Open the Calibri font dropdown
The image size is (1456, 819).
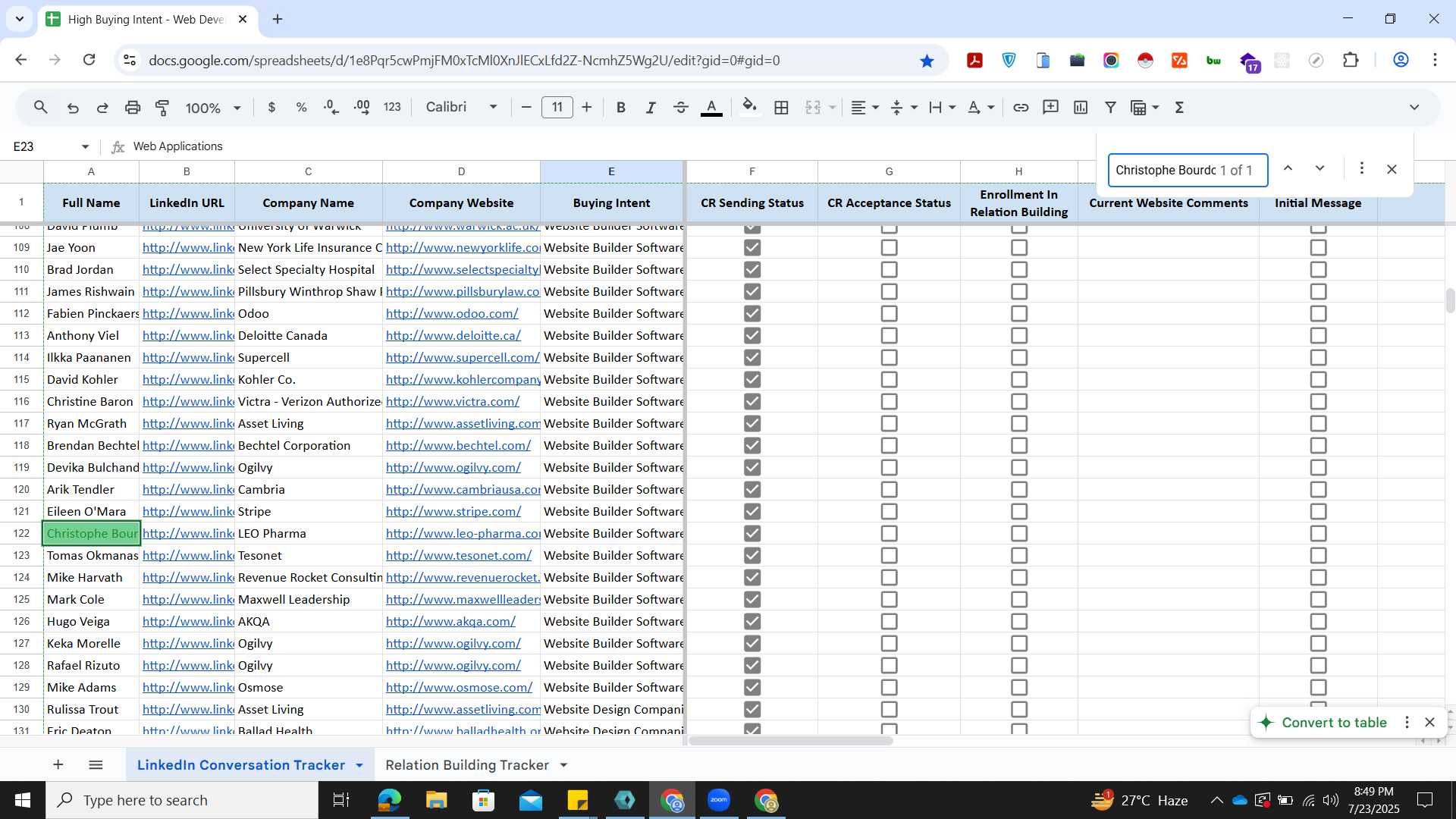(461, 108)
